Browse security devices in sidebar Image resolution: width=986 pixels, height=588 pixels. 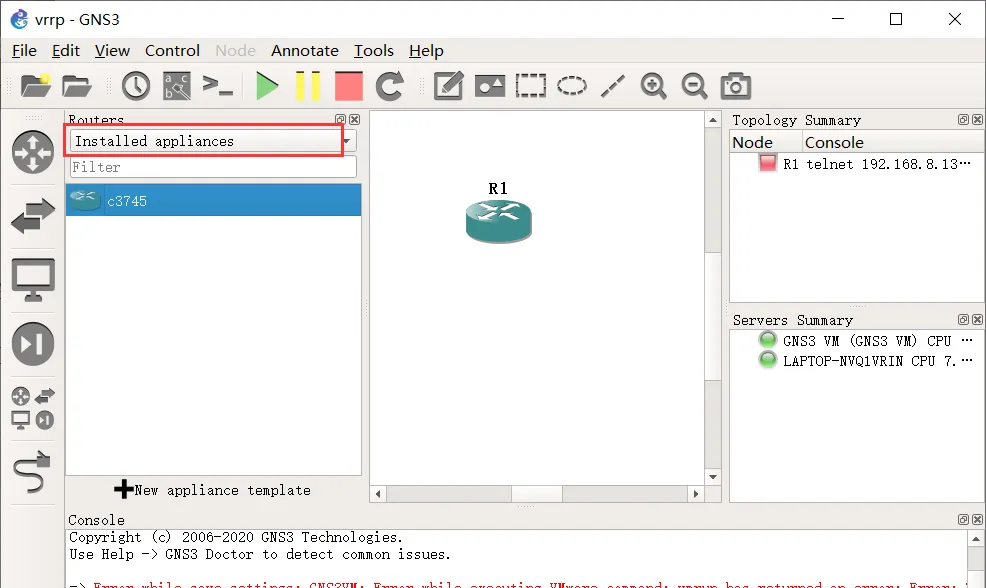(x=33, y=344)
